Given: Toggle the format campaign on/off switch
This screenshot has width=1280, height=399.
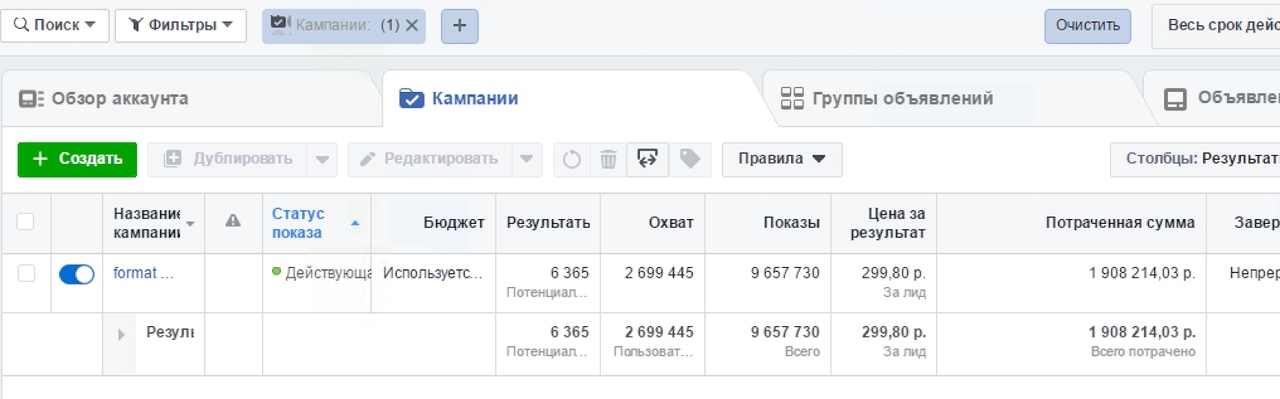Looking at the screenshot, I should tap(77, 274).
